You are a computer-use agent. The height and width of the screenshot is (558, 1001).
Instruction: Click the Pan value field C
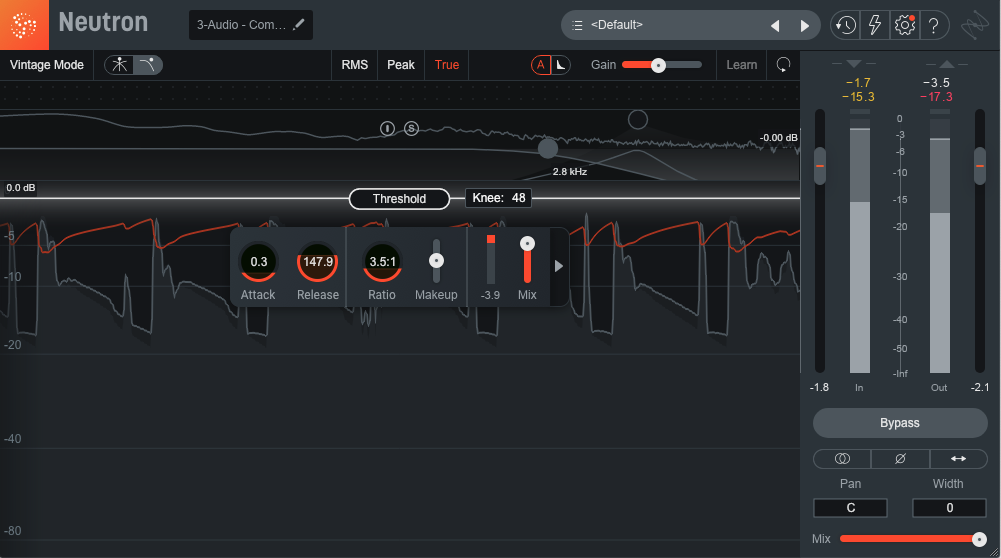coord(850,508)
